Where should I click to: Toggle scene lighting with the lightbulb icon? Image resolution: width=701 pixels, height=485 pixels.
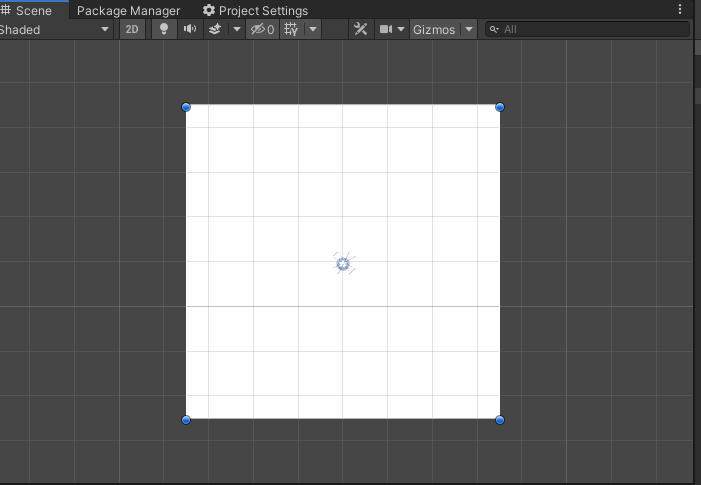tap(164, 30)
